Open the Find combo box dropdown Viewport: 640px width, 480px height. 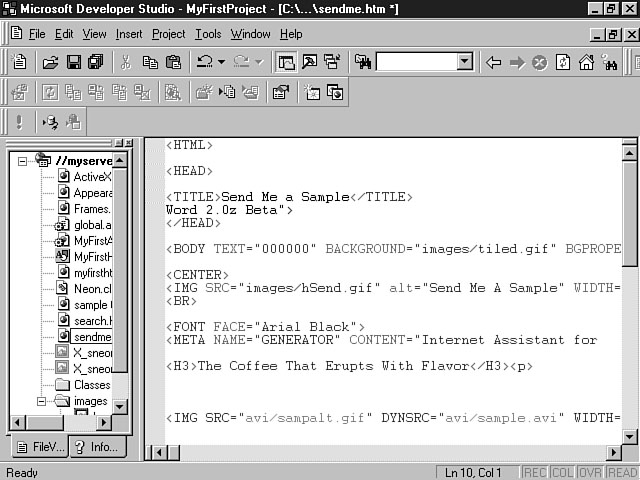pos(464,62)
